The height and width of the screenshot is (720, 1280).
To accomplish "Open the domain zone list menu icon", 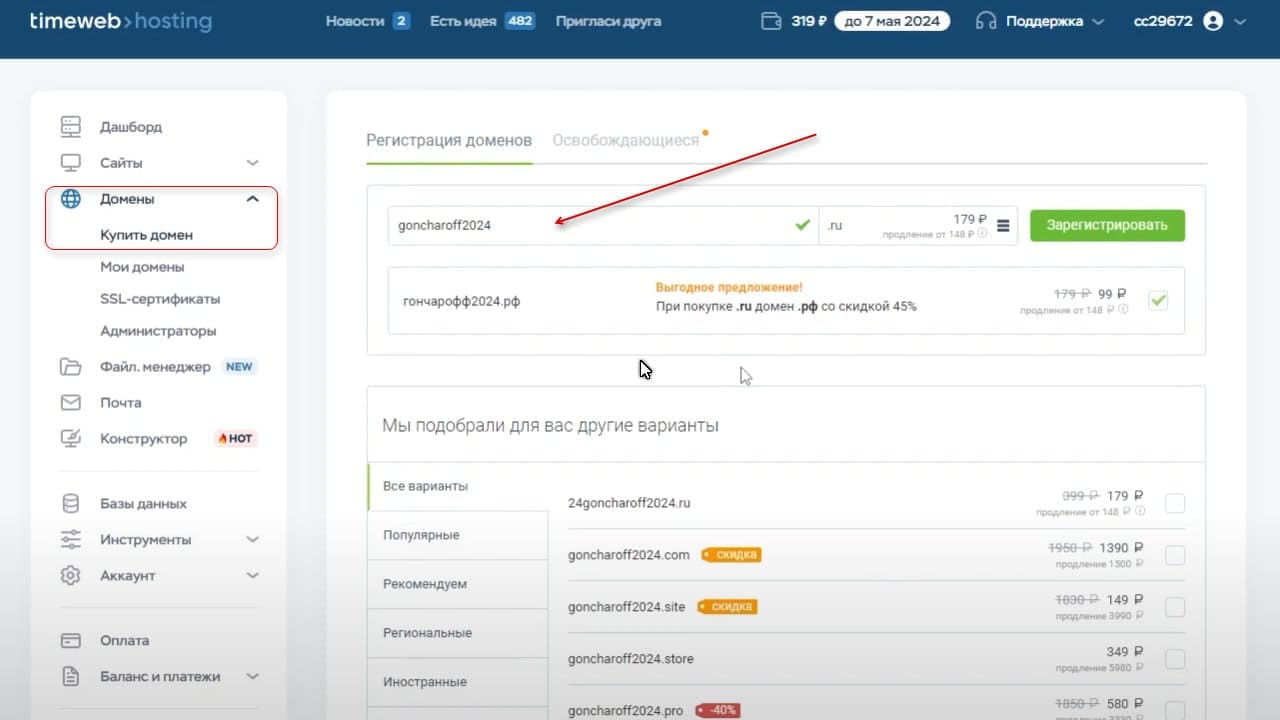I will click(x=1003, y=226).
